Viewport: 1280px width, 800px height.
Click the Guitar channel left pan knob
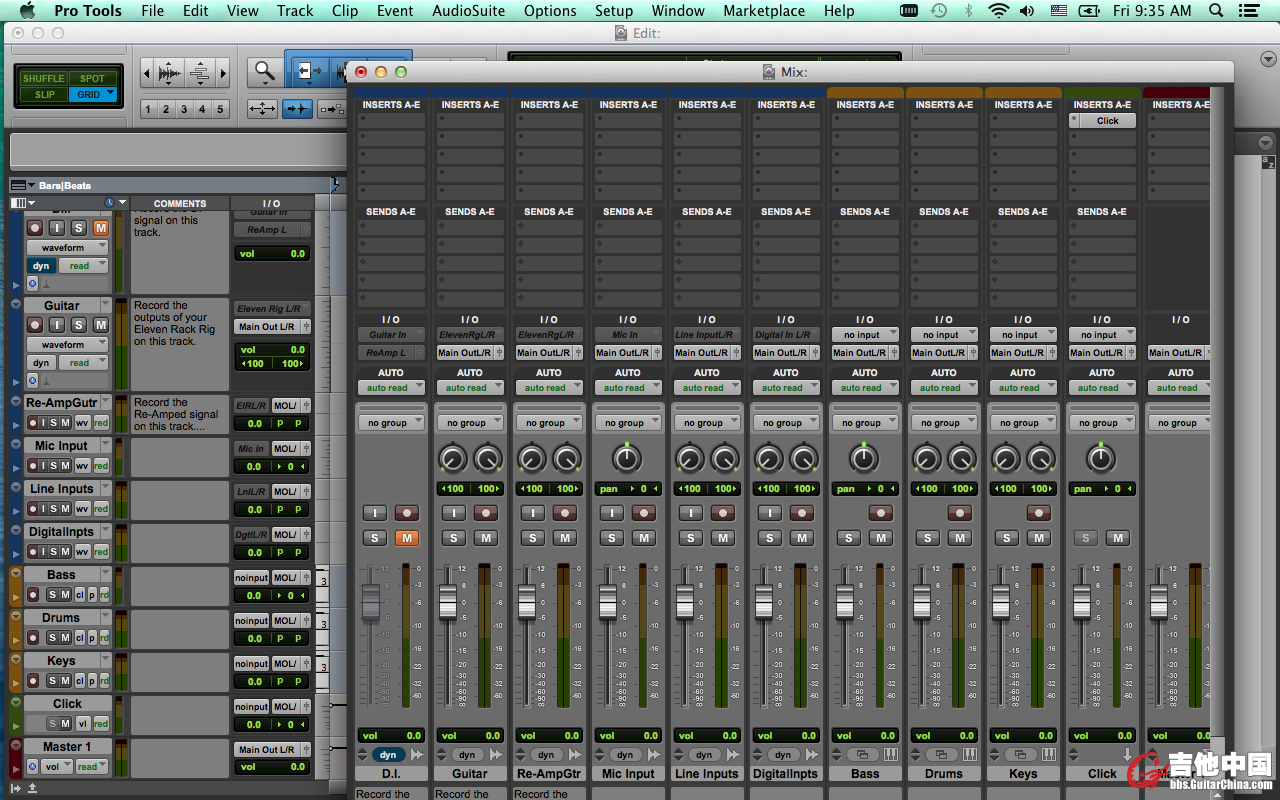pyautogui.click(x=453, y=459)
